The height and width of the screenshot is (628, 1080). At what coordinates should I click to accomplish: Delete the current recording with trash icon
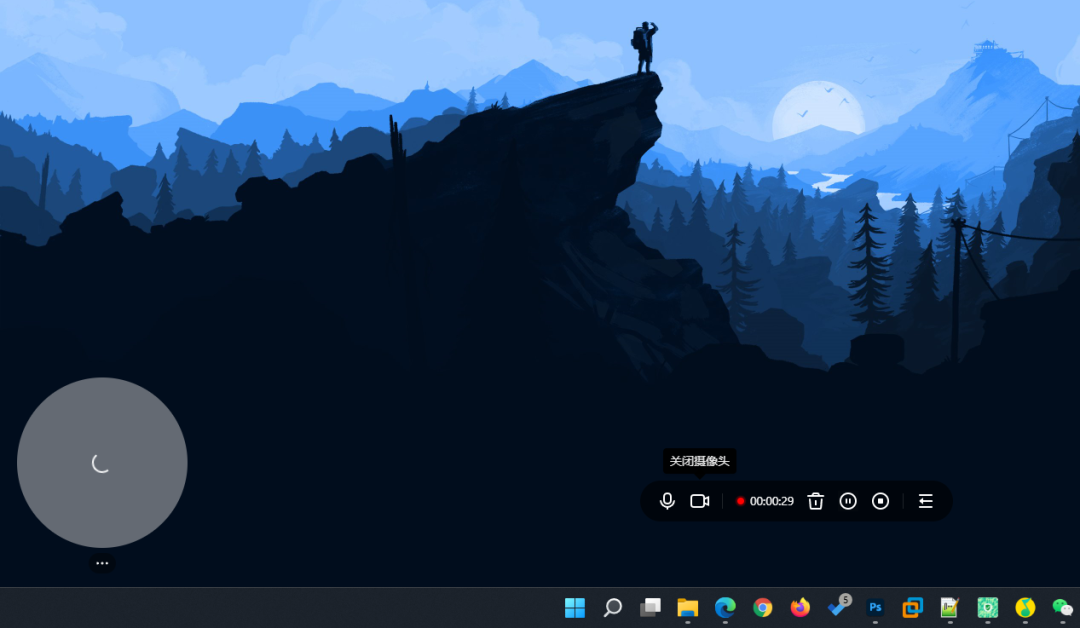pyautogui.click(x=816, y=501)
